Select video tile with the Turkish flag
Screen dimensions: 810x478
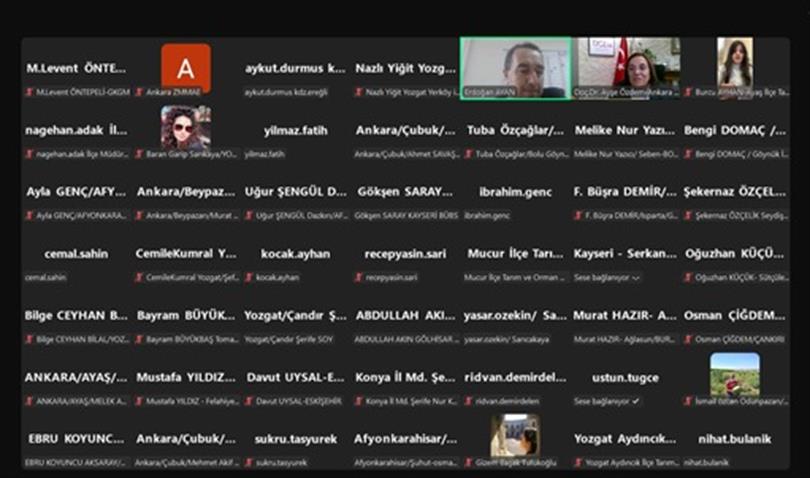point(626,68)
